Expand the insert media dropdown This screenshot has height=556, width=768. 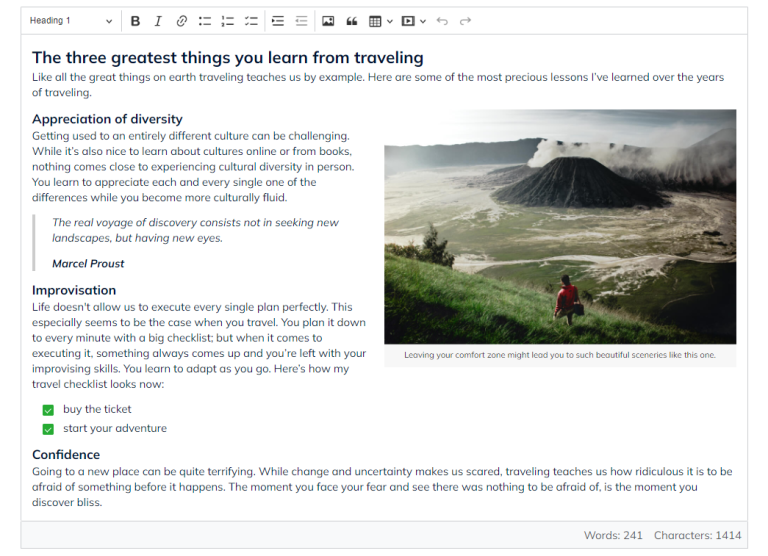[x=413, y=21]
